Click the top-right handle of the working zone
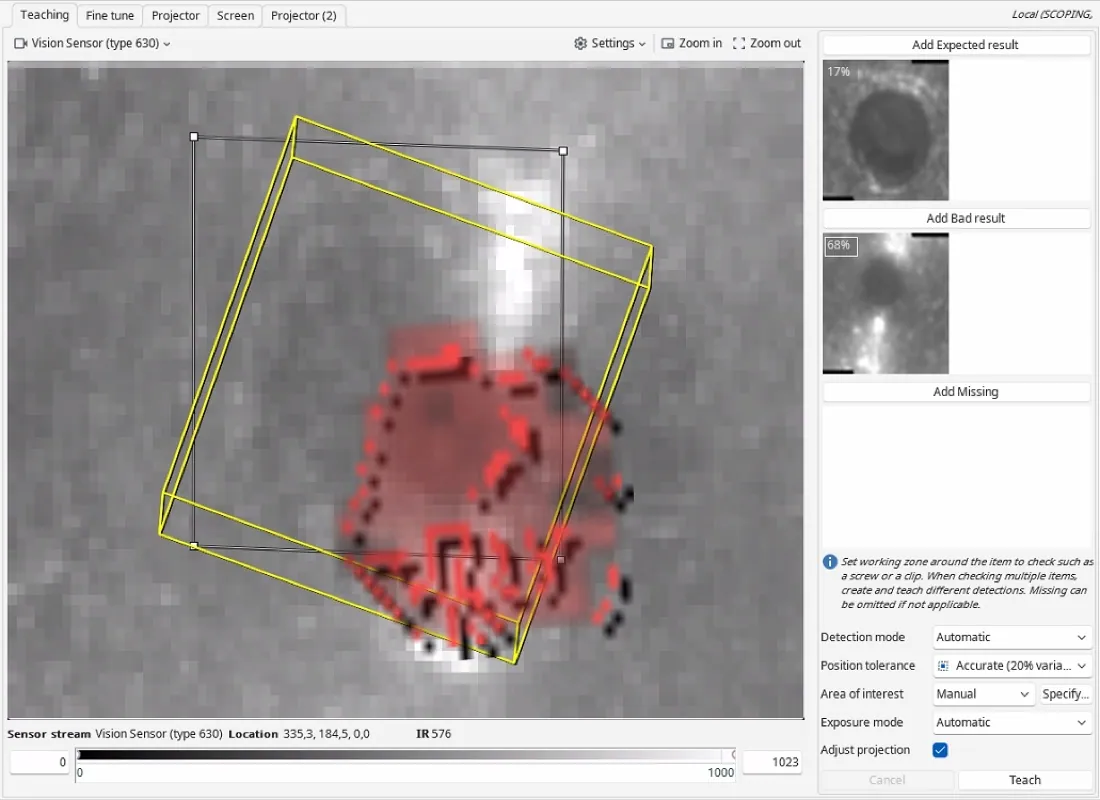This screenshot has width=1100, height=800. click(x=563, y=151)
